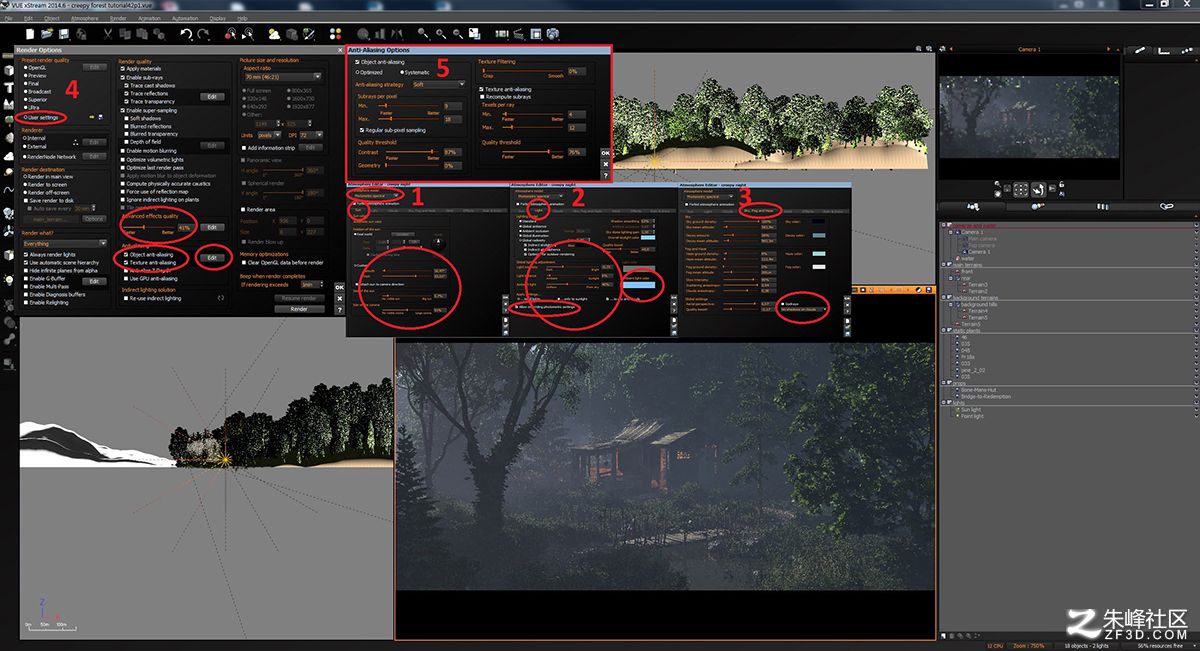This screenshot has width=1200, height=651.
Task: Open the DPI dropdown
Action: click(312, 134)
